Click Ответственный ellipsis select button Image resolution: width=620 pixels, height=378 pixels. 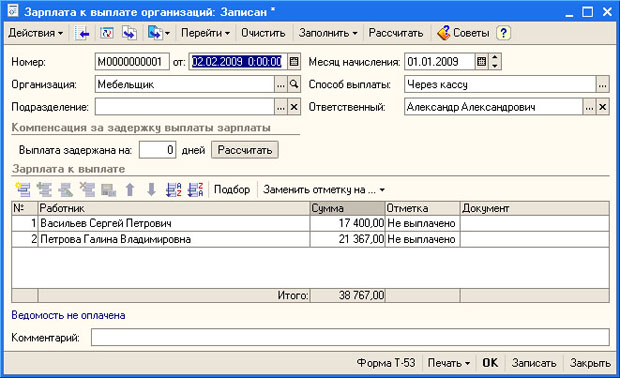coord(589,107)
